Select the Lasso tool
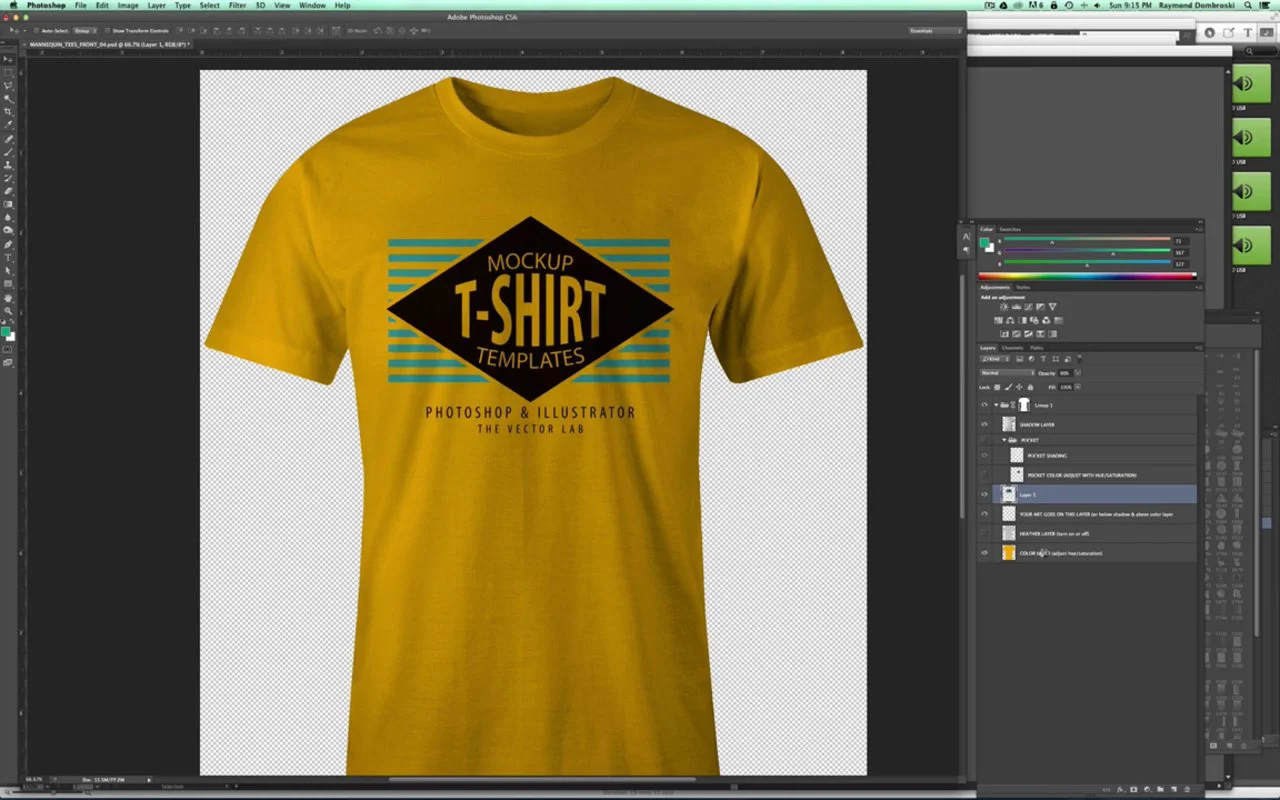This screenshot has height=800, width=1280. click(8, 85)
